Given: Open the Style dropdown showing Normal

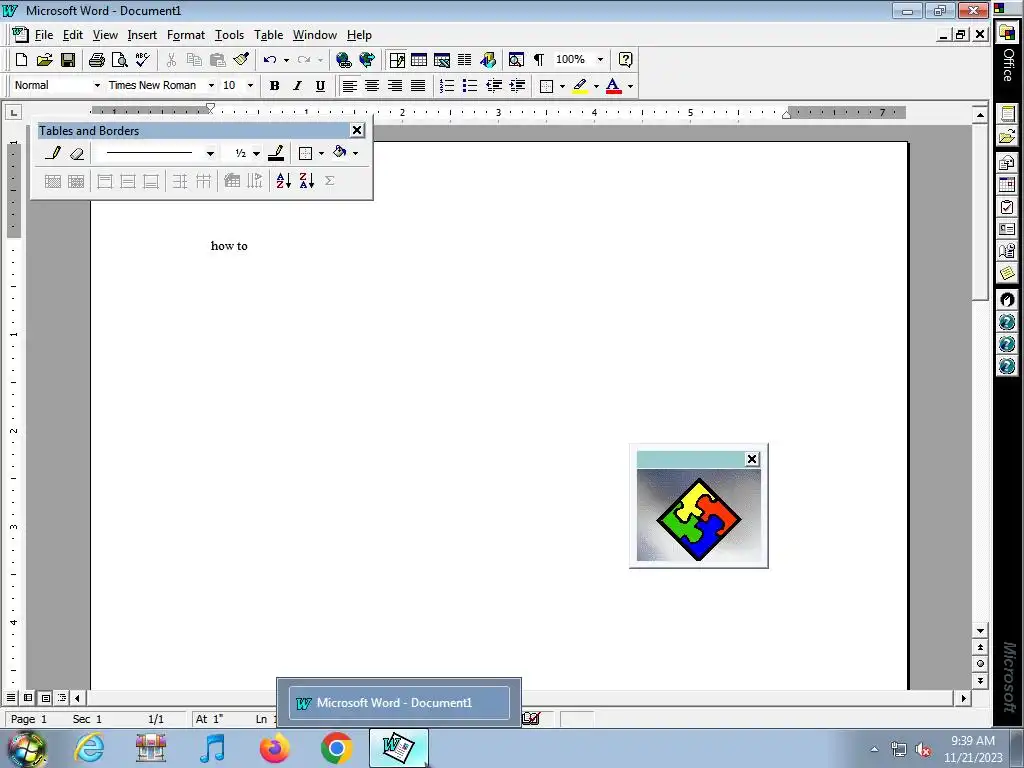Looking at the screenshot, I should click(97, 86).
